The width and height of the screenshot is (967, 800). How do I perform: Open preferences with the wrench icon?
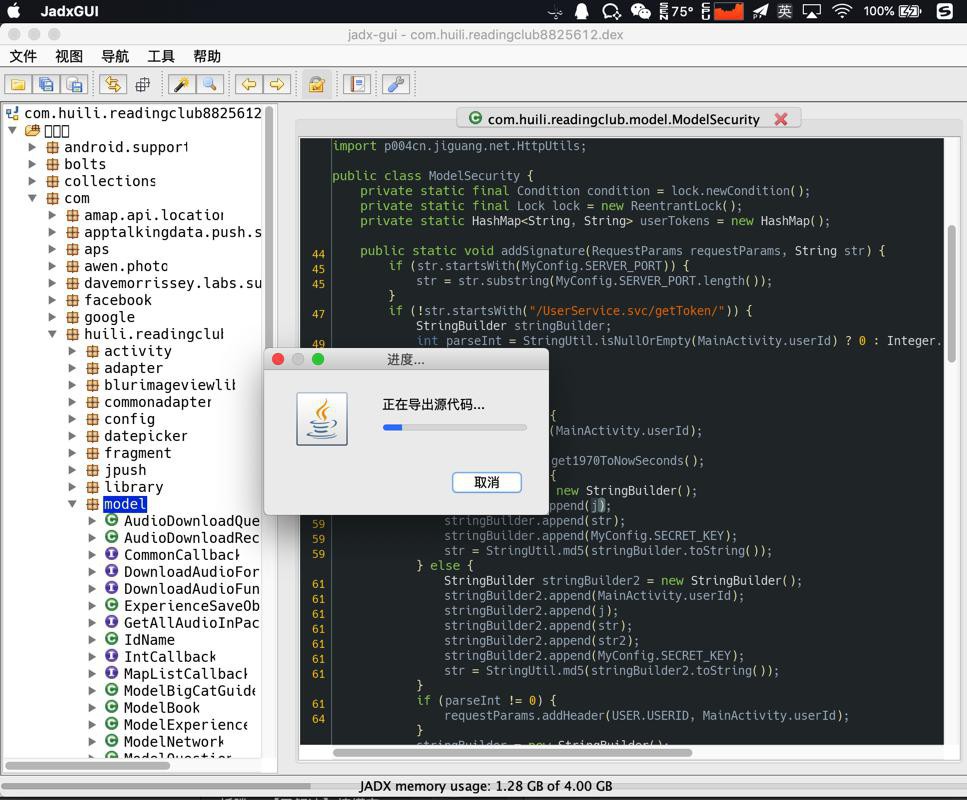396,85
